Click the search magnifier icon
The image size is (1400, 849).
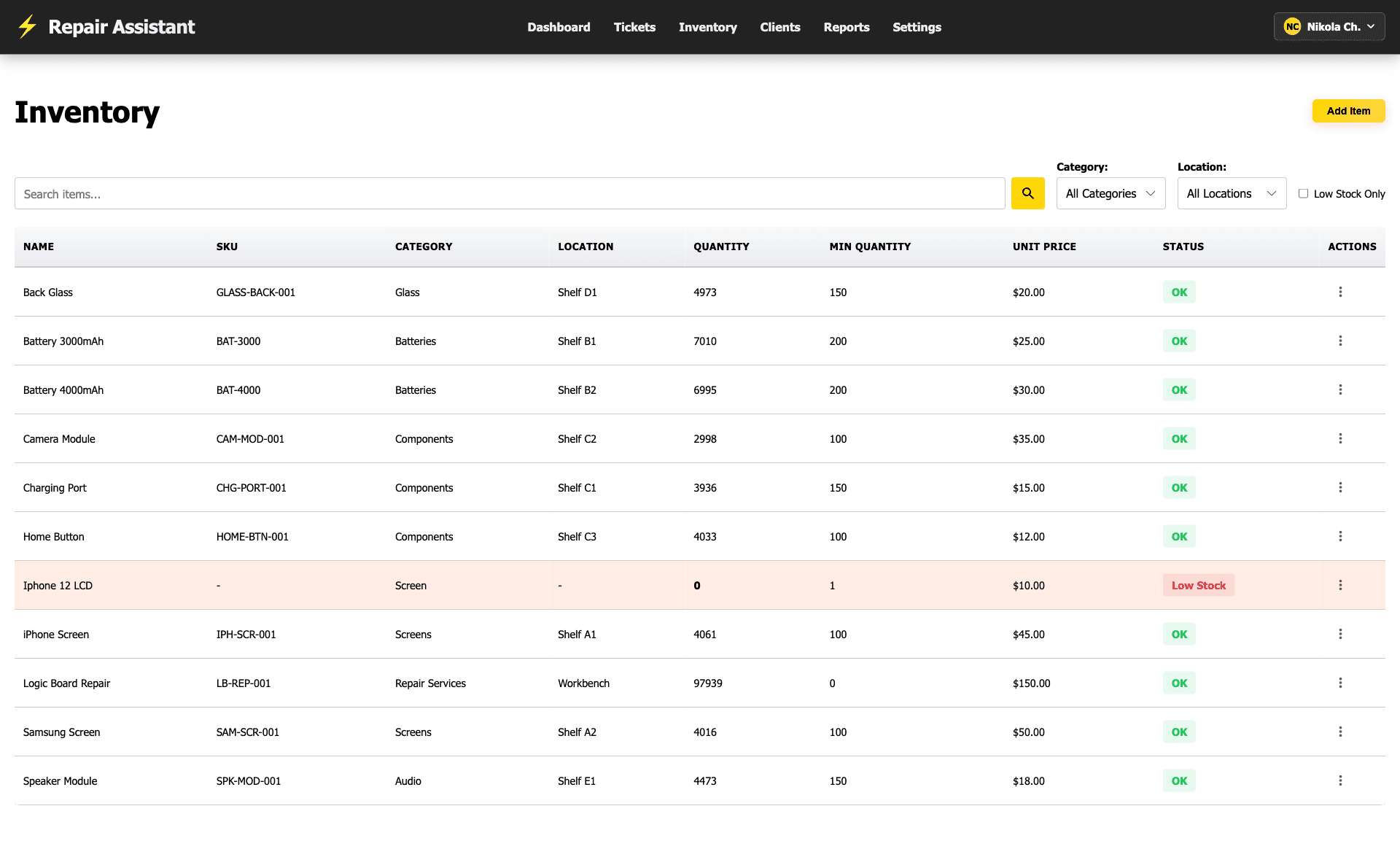(x=1028, y=193)
